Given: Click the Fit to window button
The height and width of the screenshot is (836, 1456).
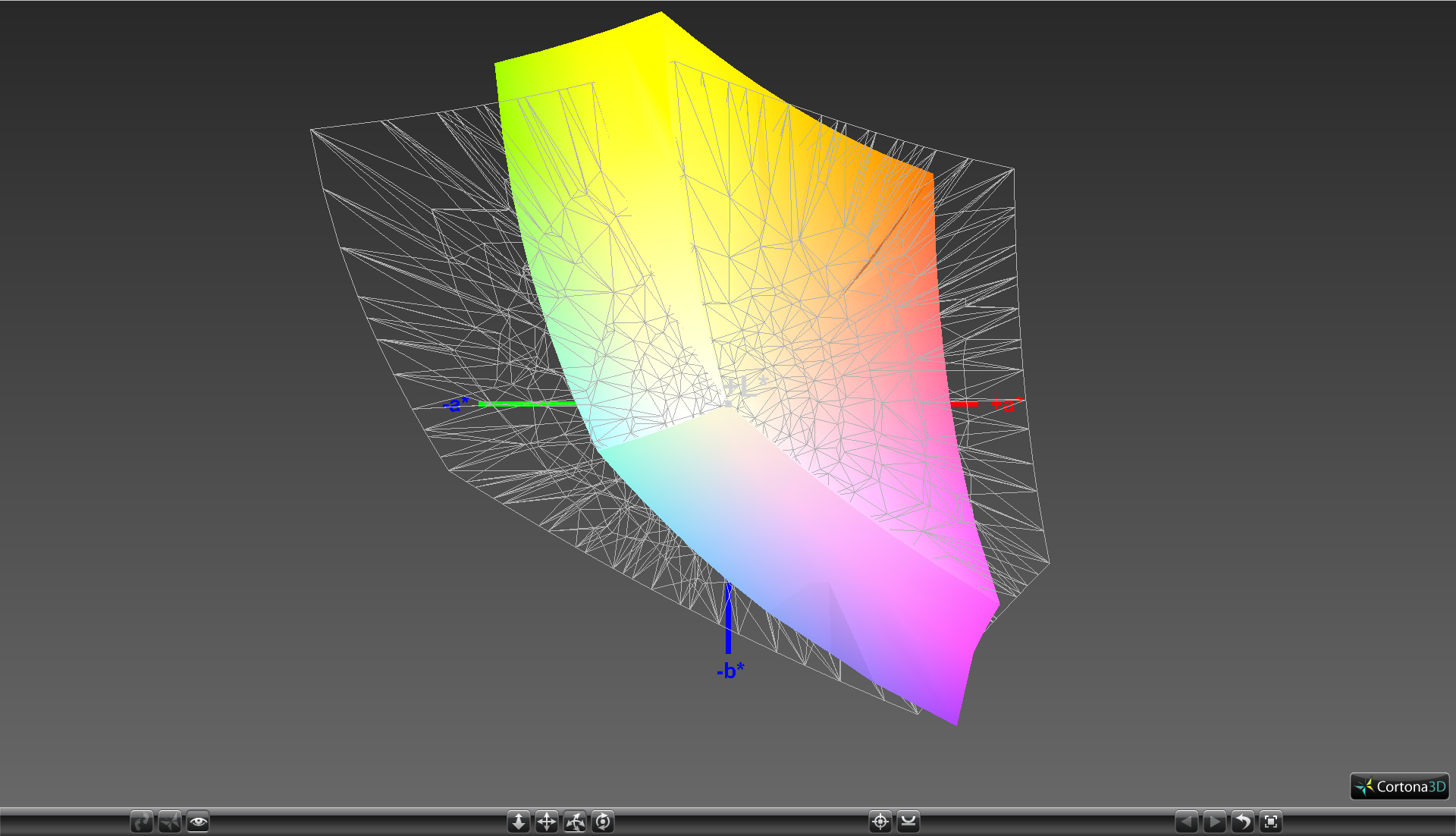Looking at the screenshot, I should 1271,822.
